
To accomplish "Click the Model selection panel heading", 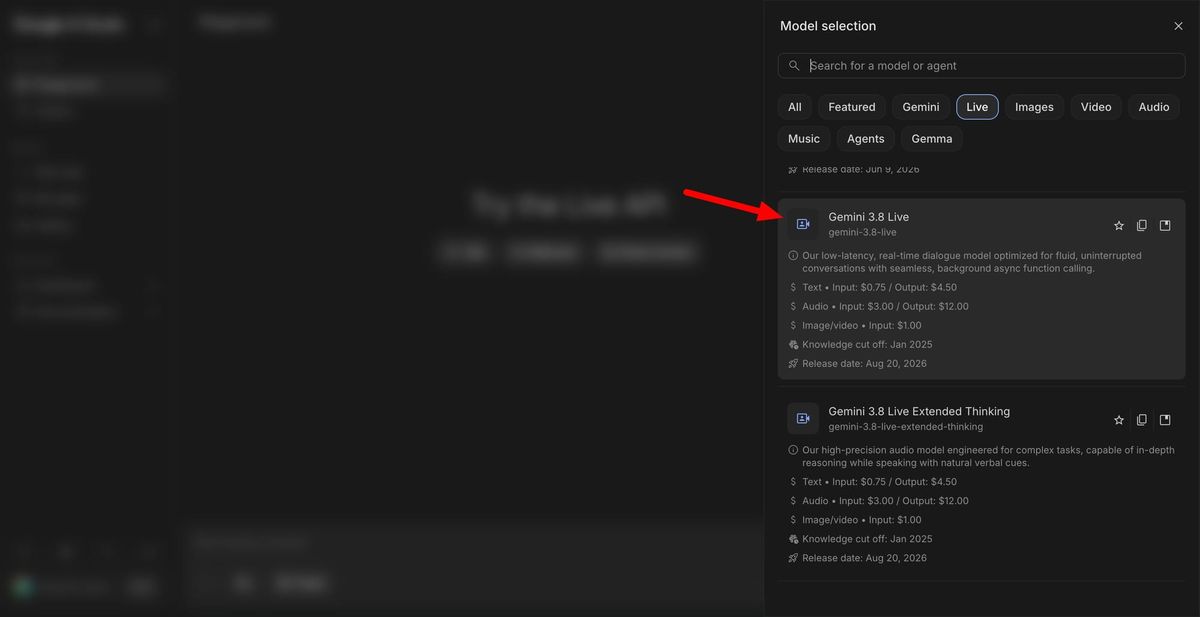I will [x=828, y=26].
